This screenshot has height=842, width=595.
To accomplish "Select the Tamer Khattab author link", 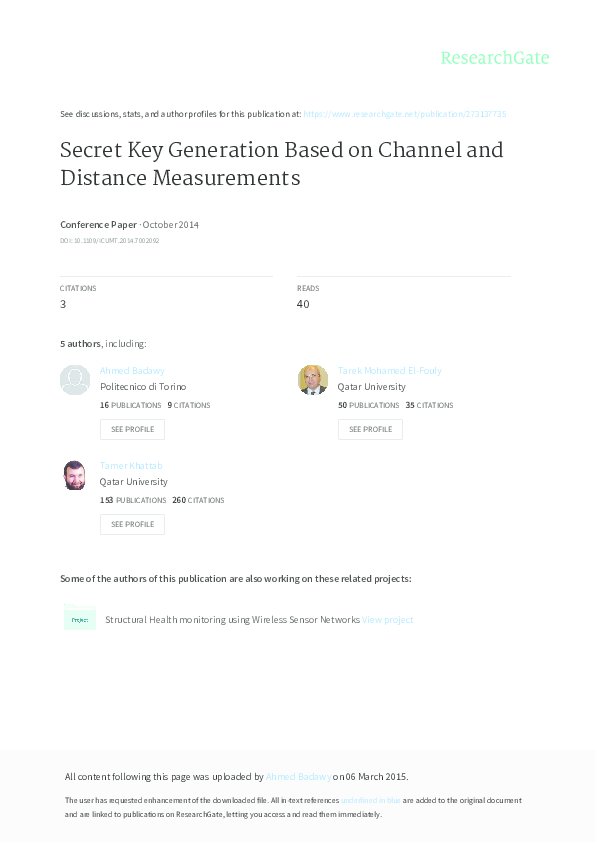I will (x=130, y=465).
